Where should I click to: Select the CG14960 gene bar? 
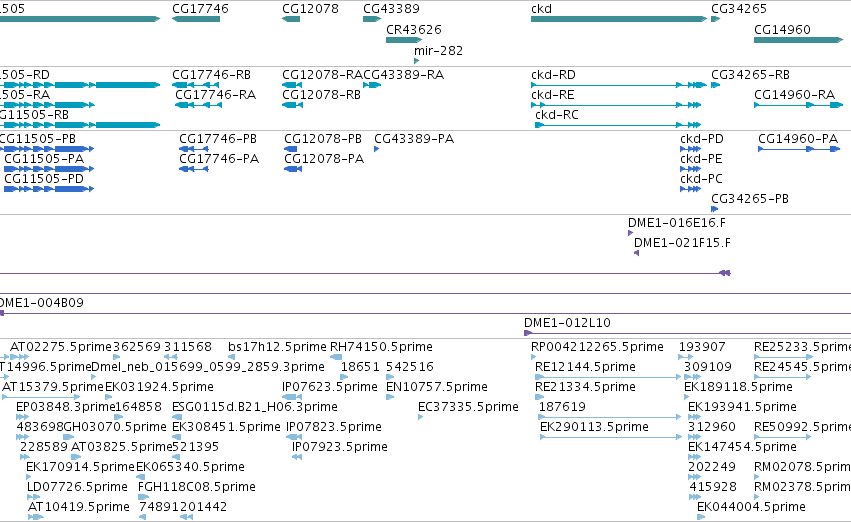[798, 40]
